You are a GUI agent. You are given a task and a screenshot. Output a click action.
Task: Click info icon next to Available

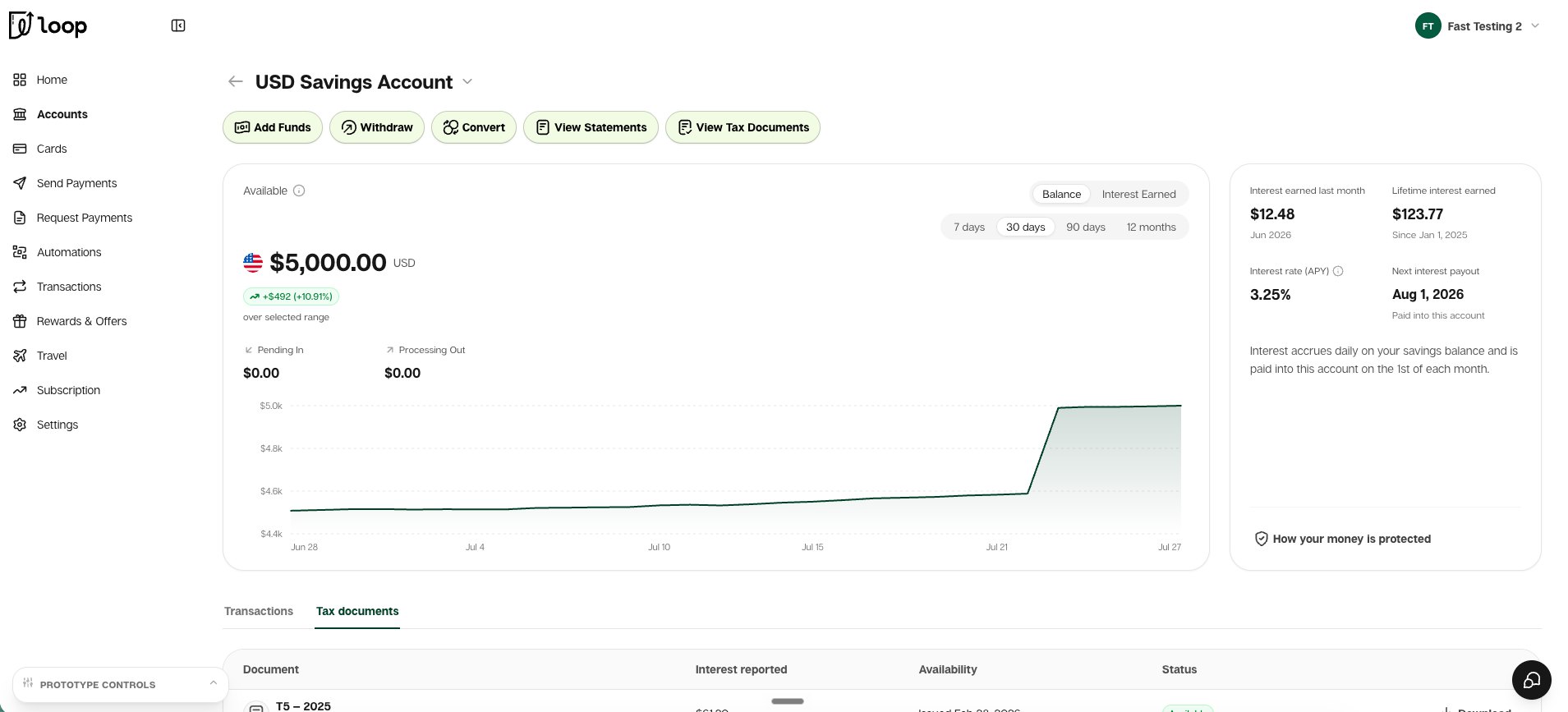(x=299, y=191)
